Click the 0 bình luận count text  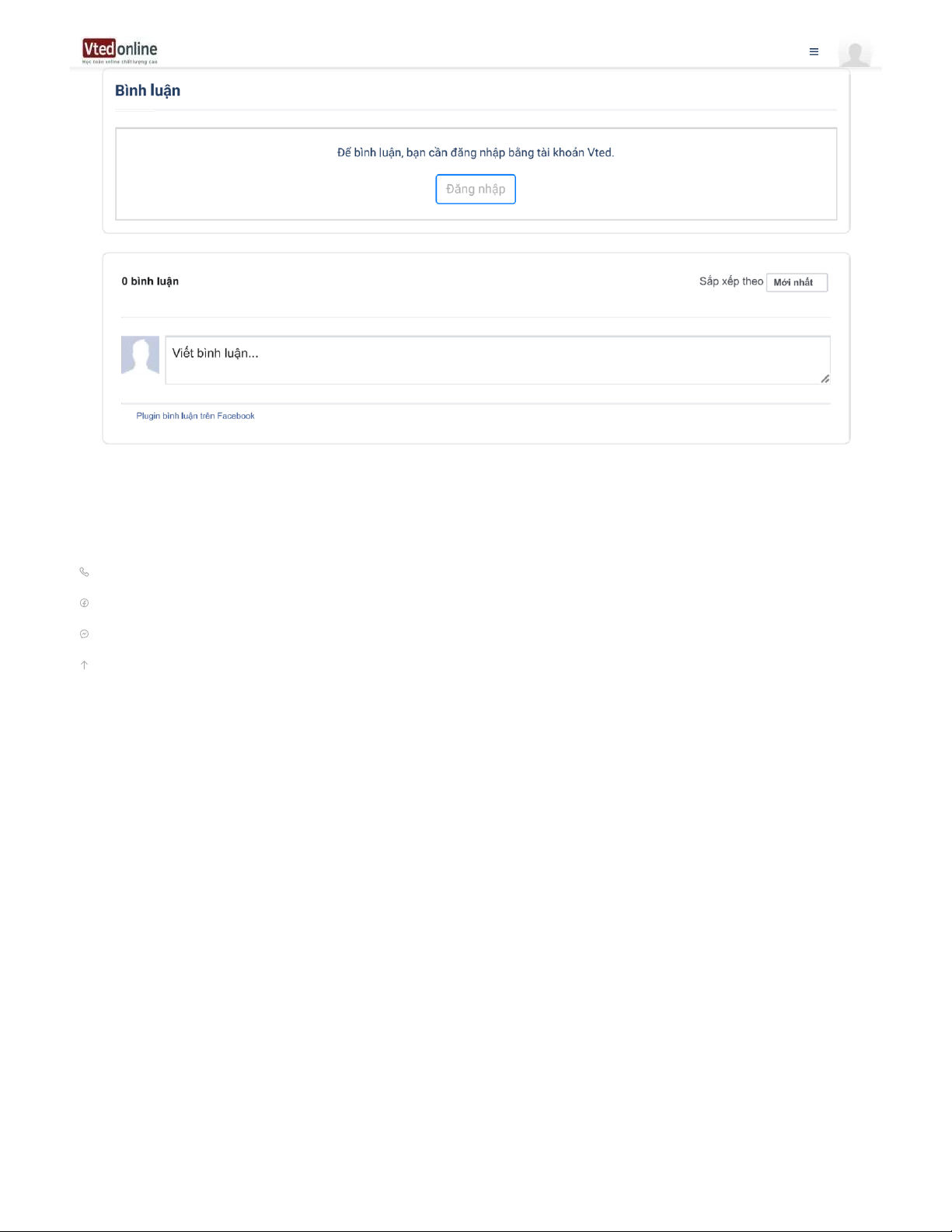[x=150, y=281]
